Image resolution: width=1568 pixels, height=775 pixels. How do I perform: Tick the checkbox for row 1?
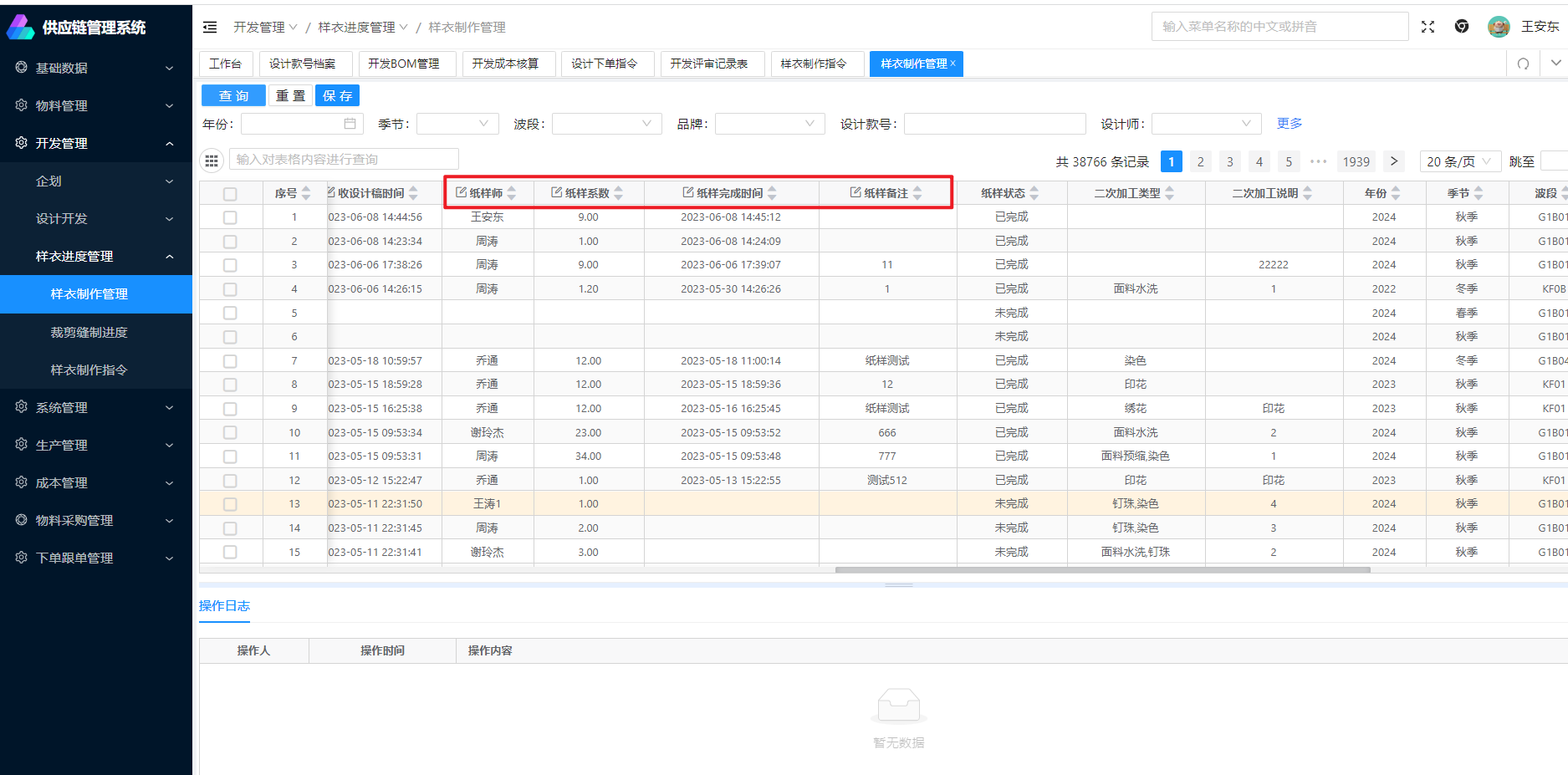pos(230,217)
